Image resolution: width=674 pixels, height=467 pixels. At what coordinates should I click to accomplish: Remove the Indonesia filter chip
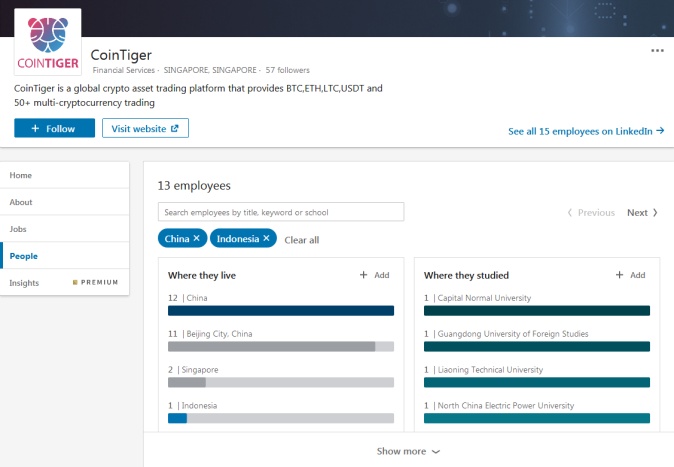pos(267,238)
